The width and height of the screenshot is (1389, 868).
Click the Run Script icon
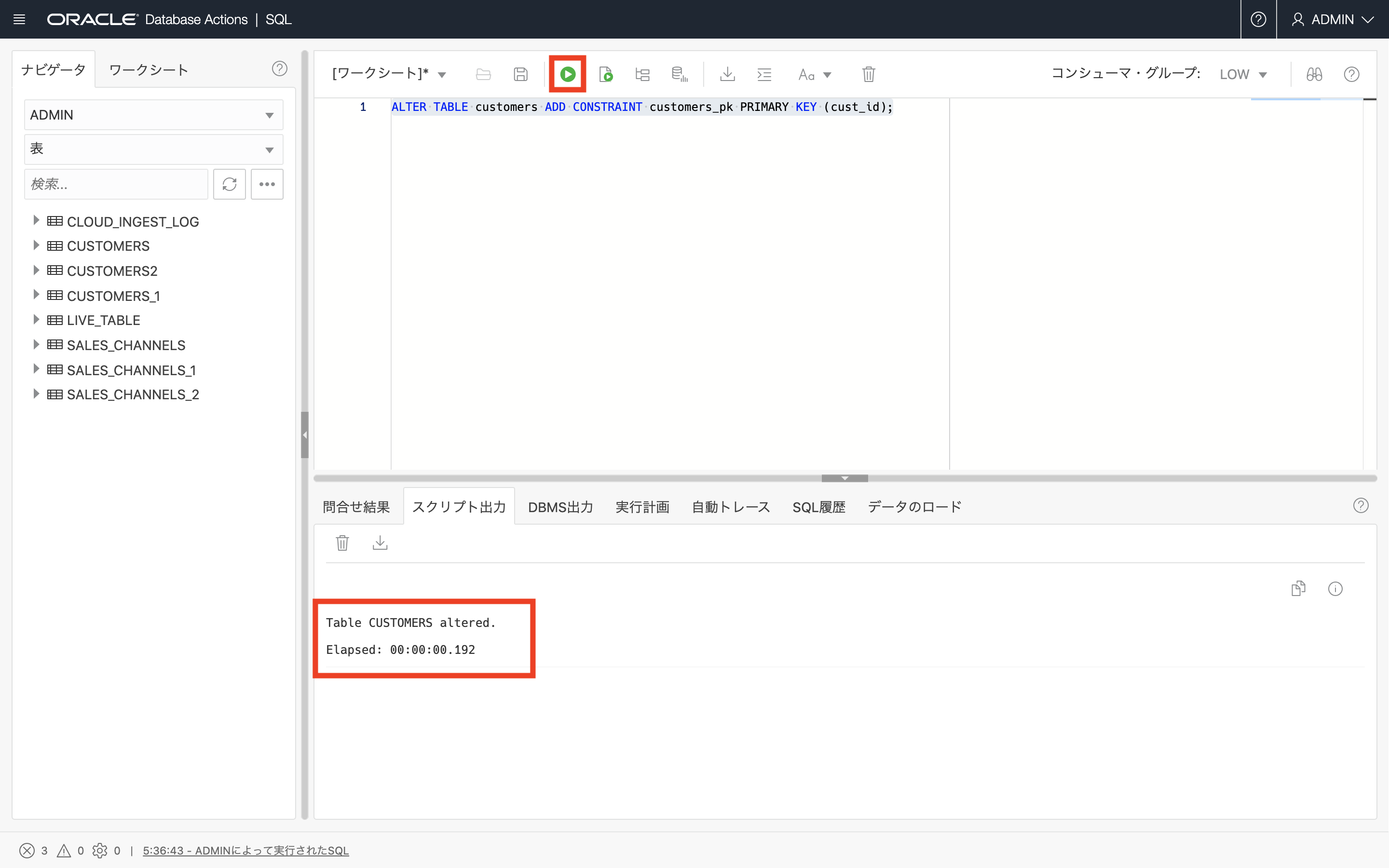coord(606,74)
